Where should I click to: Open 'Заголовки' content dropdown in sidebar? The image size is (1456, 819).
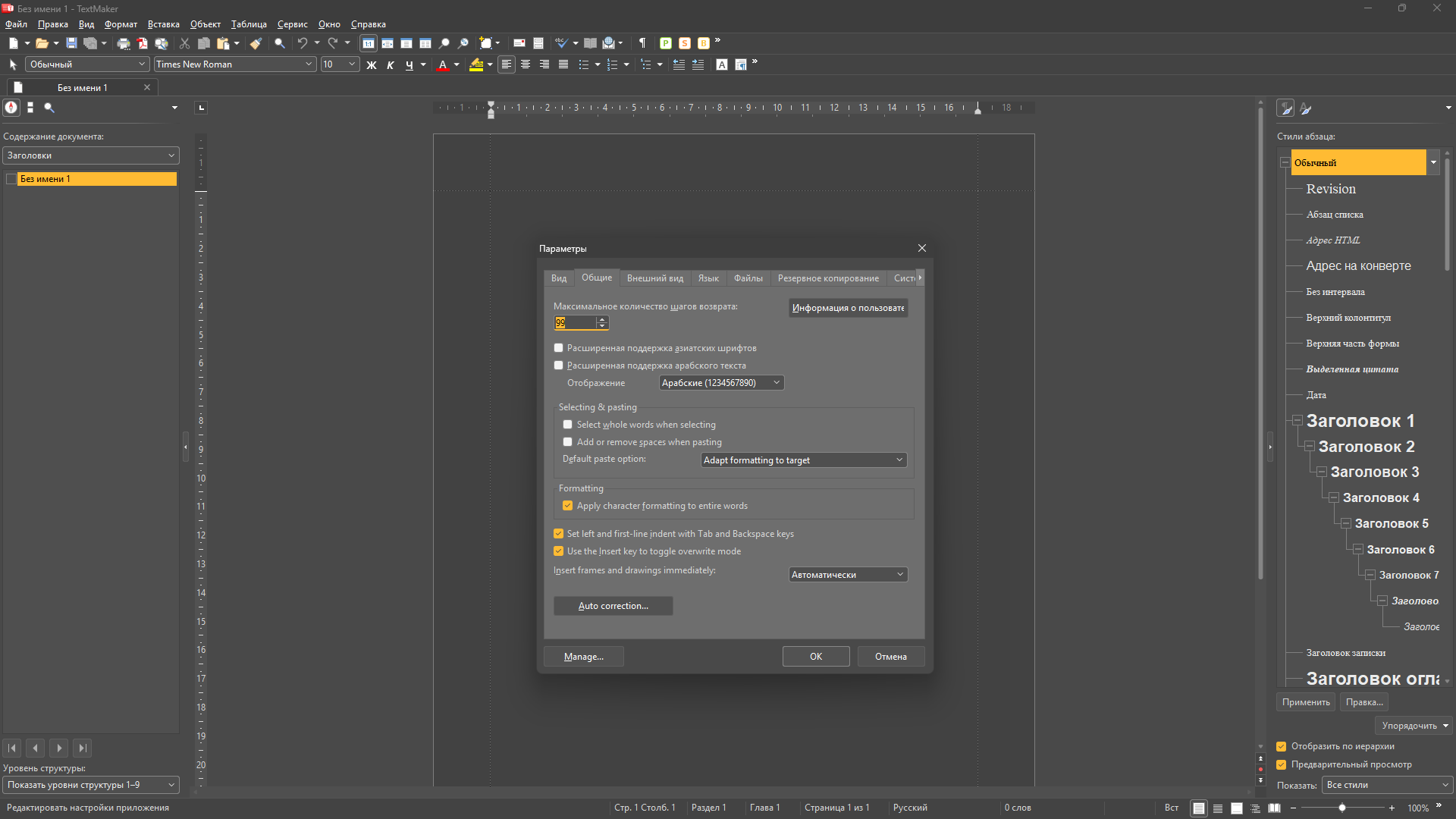[x=91, y=155]
